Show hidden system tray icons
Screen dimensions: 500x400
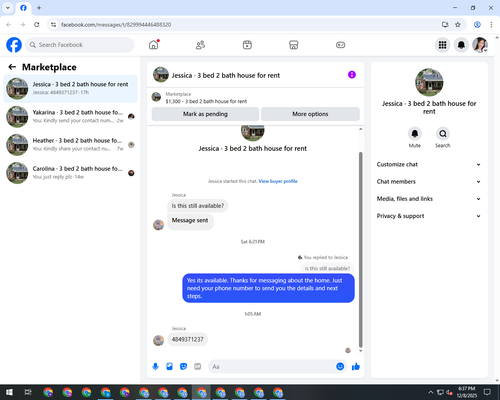pos(431,392)
